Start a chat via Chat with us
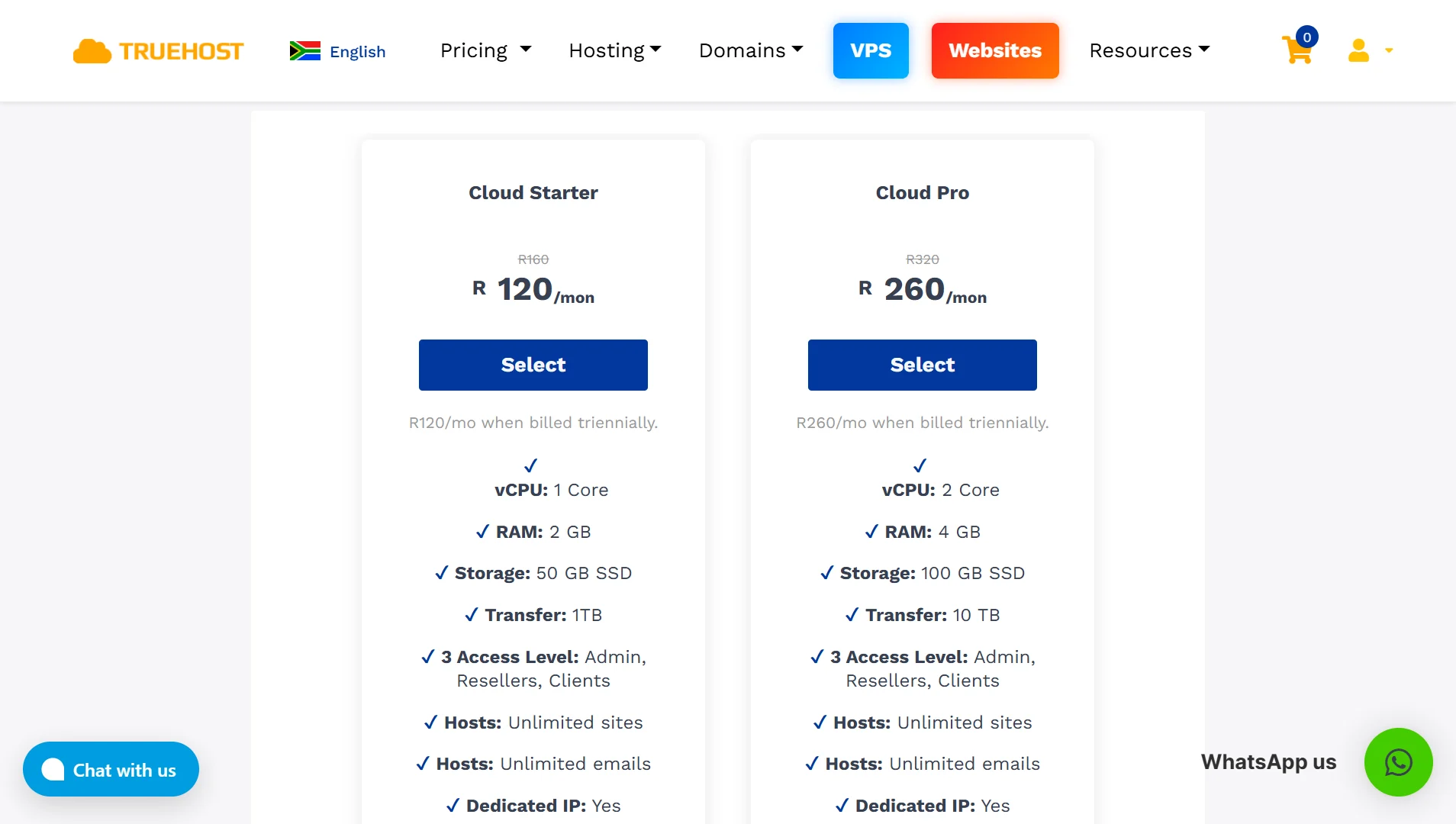 tap(111, 769)
